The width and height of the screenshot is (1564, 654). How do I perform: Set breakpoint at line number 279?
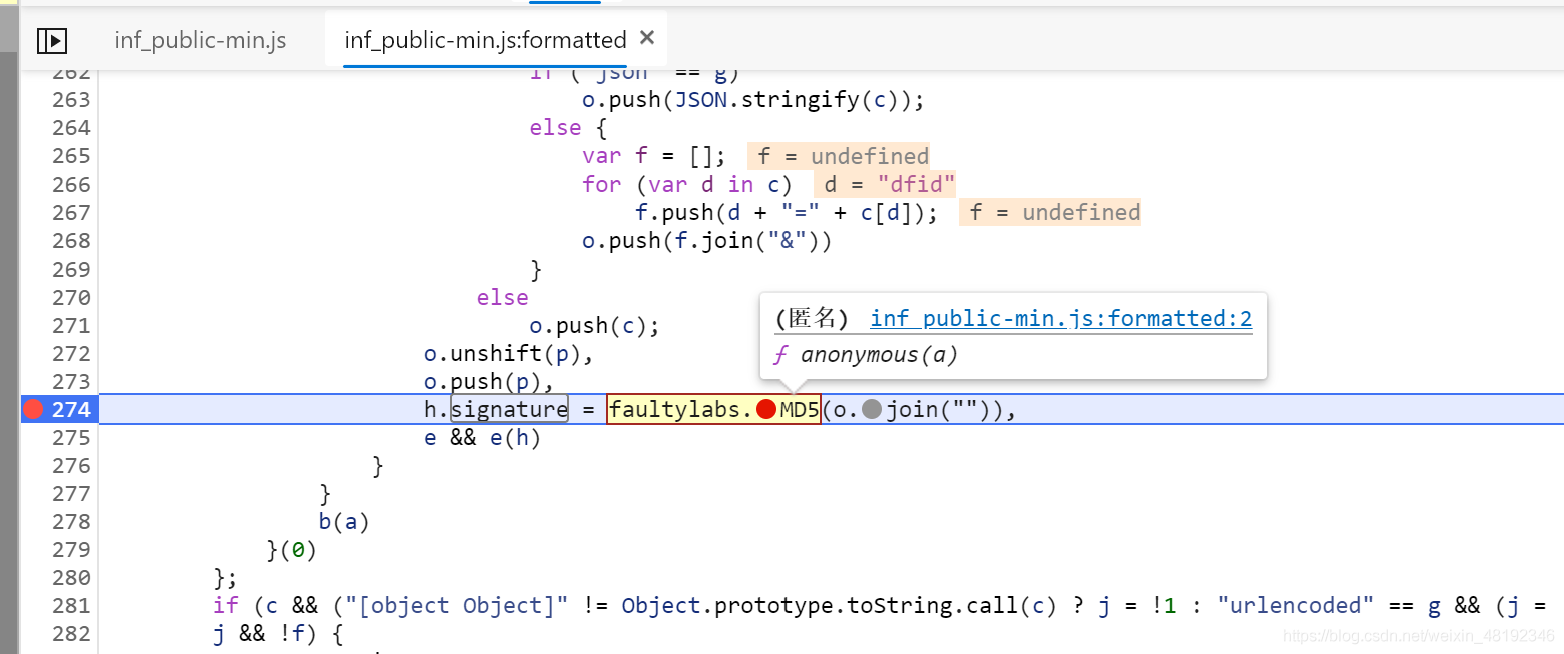tap(70, 549)
